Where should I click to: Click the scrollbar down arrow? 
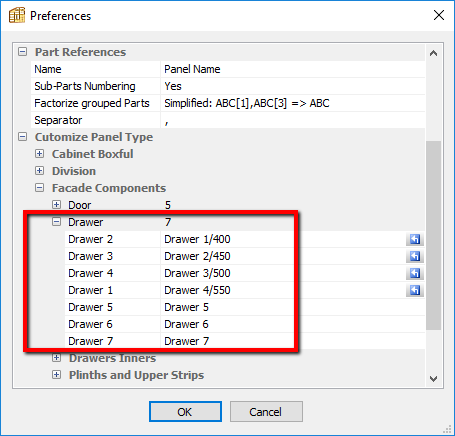[x=433, y=379]
